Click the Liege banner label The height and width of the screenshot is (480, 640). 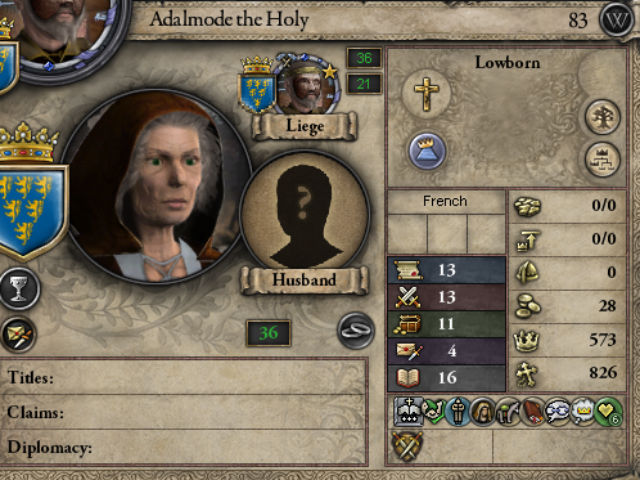click(x=304, y=126)
